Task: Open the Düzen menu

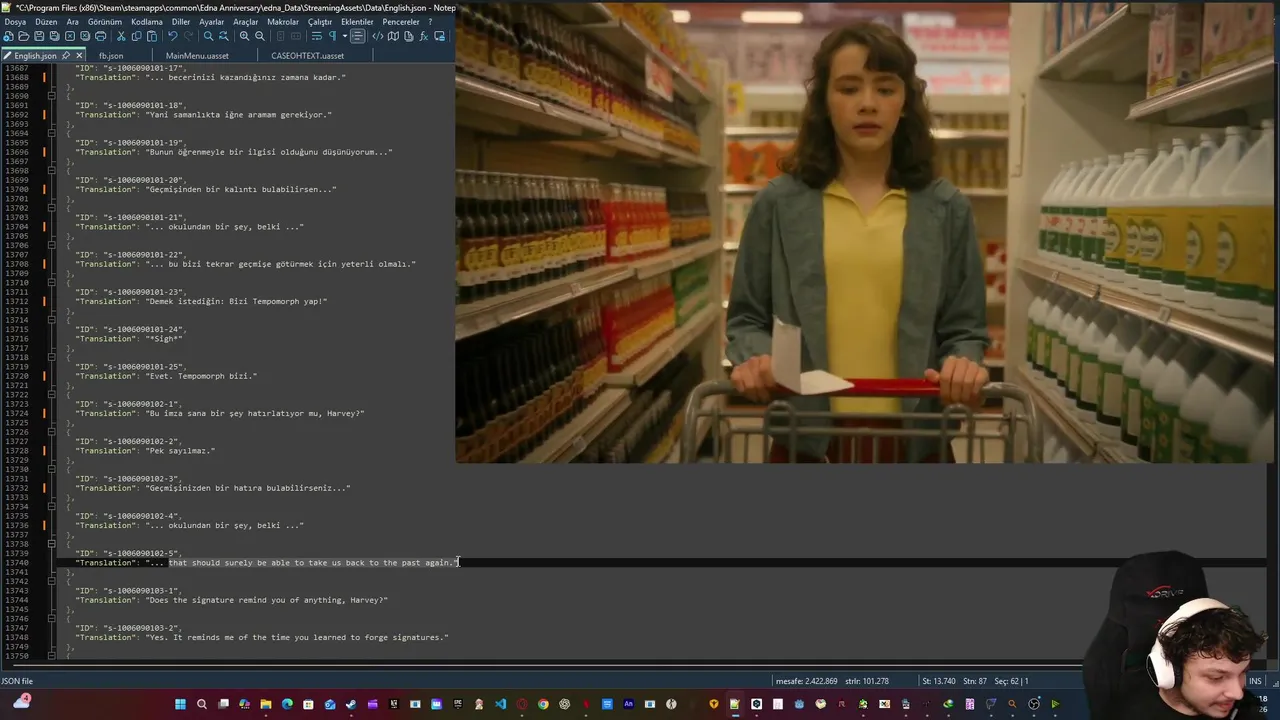Action: [46, 22]
